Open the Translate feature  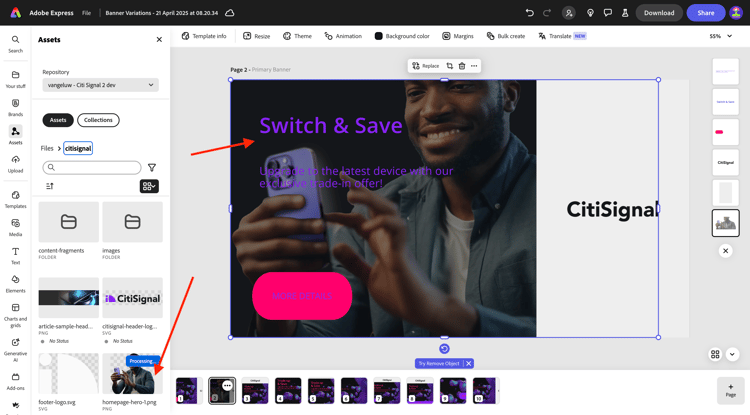click(x=562, y=36)
